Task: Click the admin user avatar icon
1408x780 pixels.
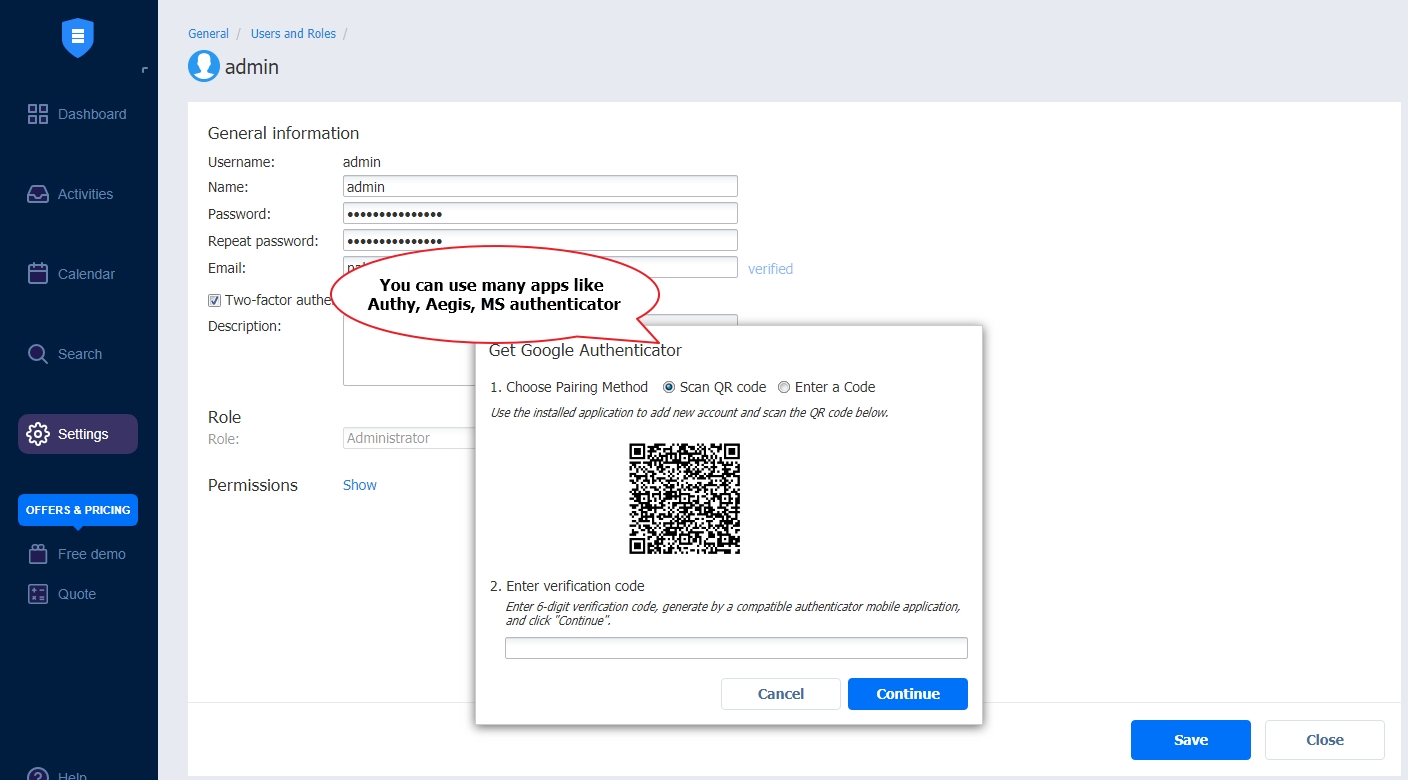Action: point(203,66)
